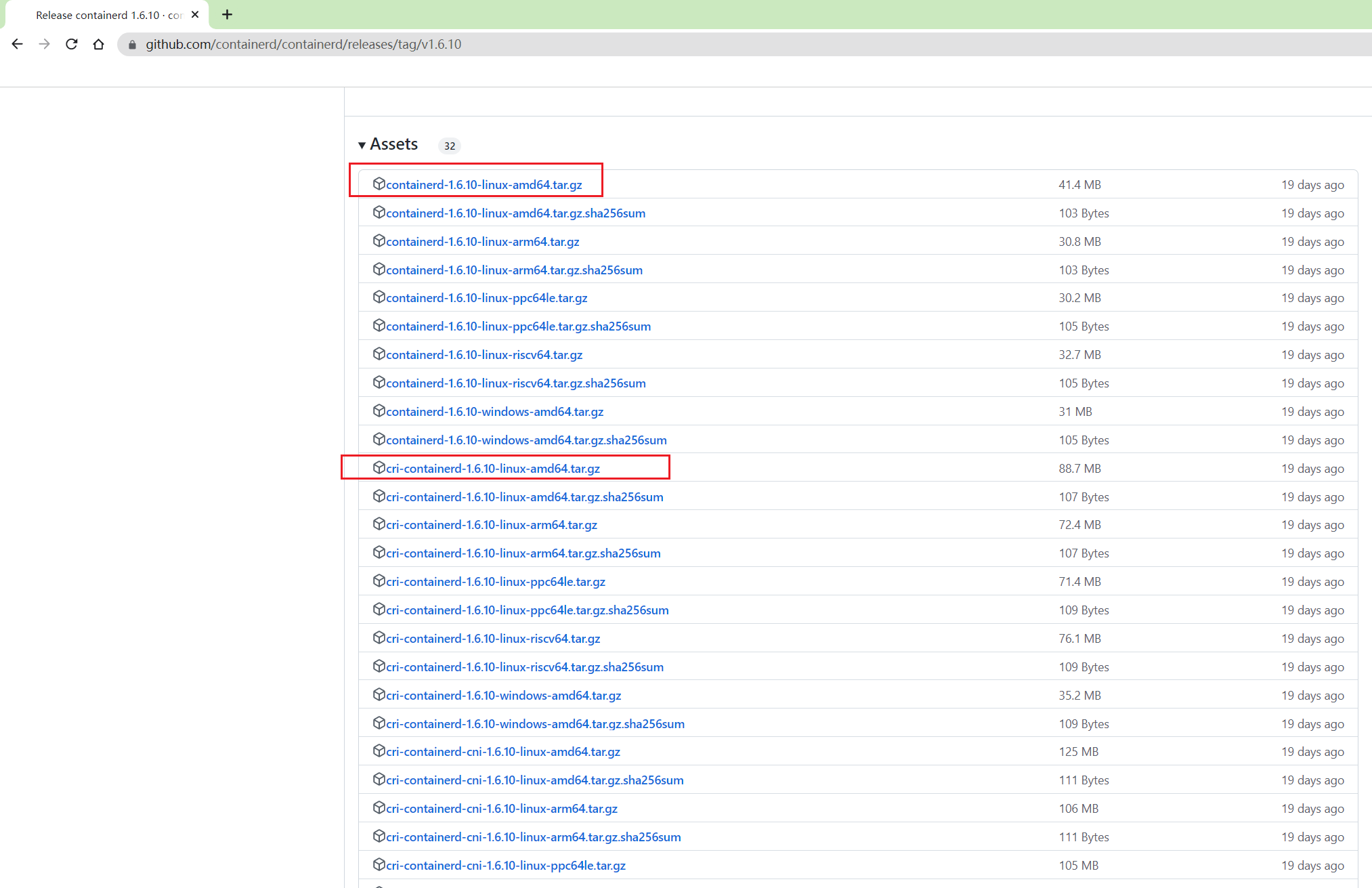Click package icon beside containerd-1.6.10-linux-amd64.tar.gz
The width and height of the screenshot is (1372, 888).
click(379, 184)
